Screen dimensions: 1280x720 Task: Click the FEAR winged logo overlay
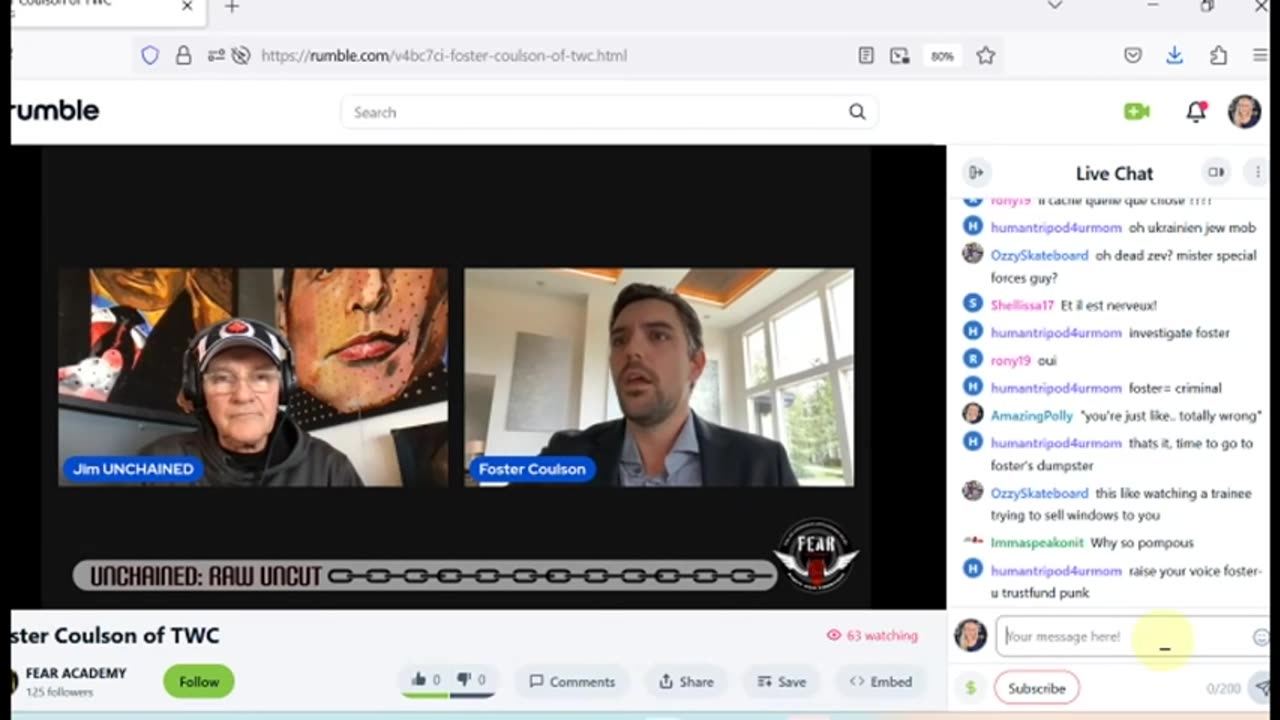click(x=815, y=555)
